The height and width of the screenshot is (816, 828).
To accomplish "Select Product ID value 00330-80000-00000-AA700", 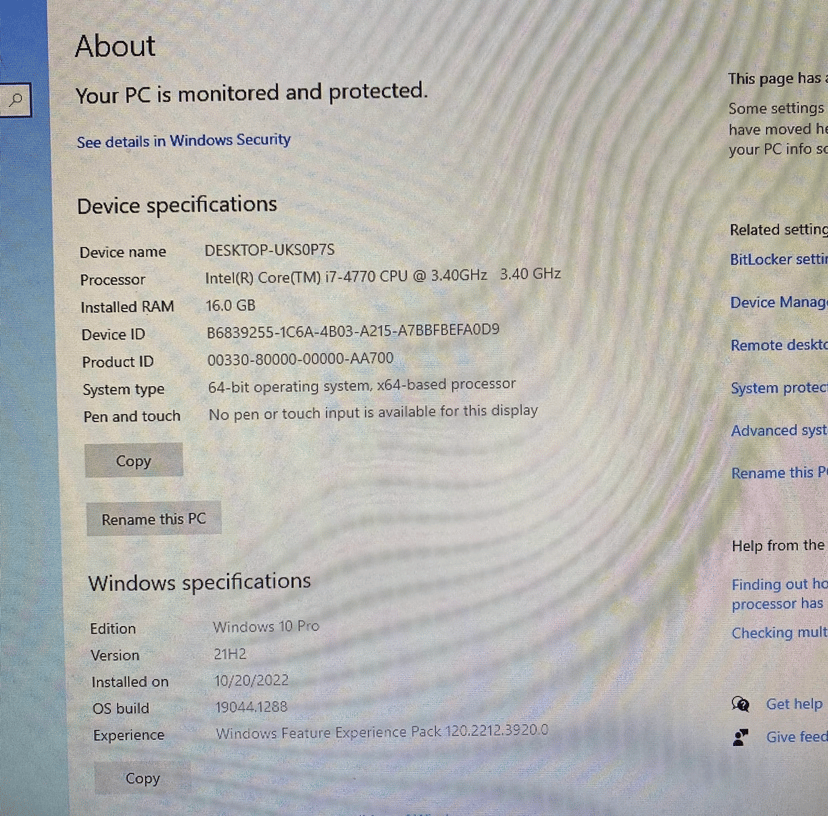I will click(x=300, y=359).
